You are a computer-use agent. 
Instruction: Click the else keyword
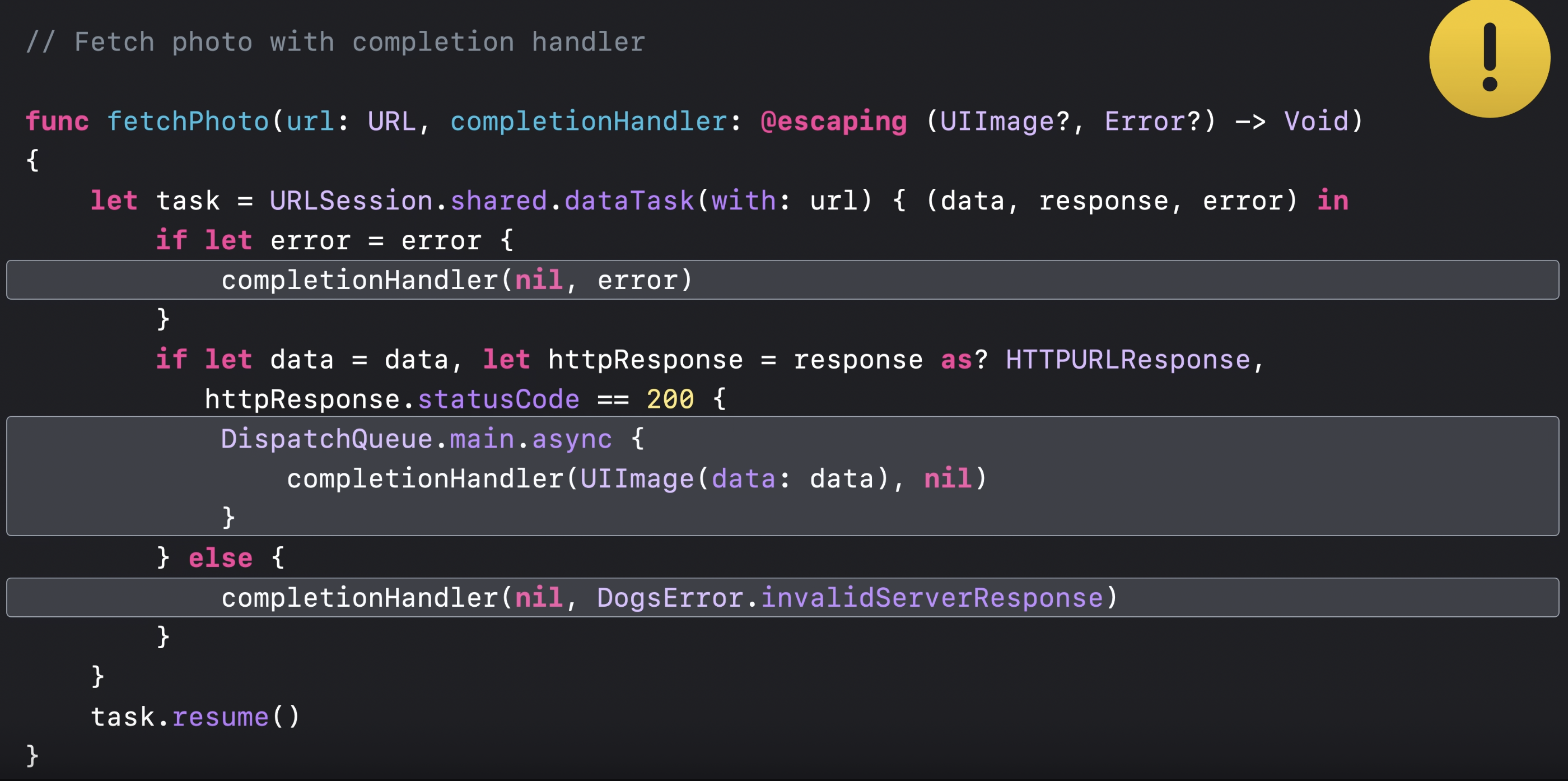(x=220, y=558)
